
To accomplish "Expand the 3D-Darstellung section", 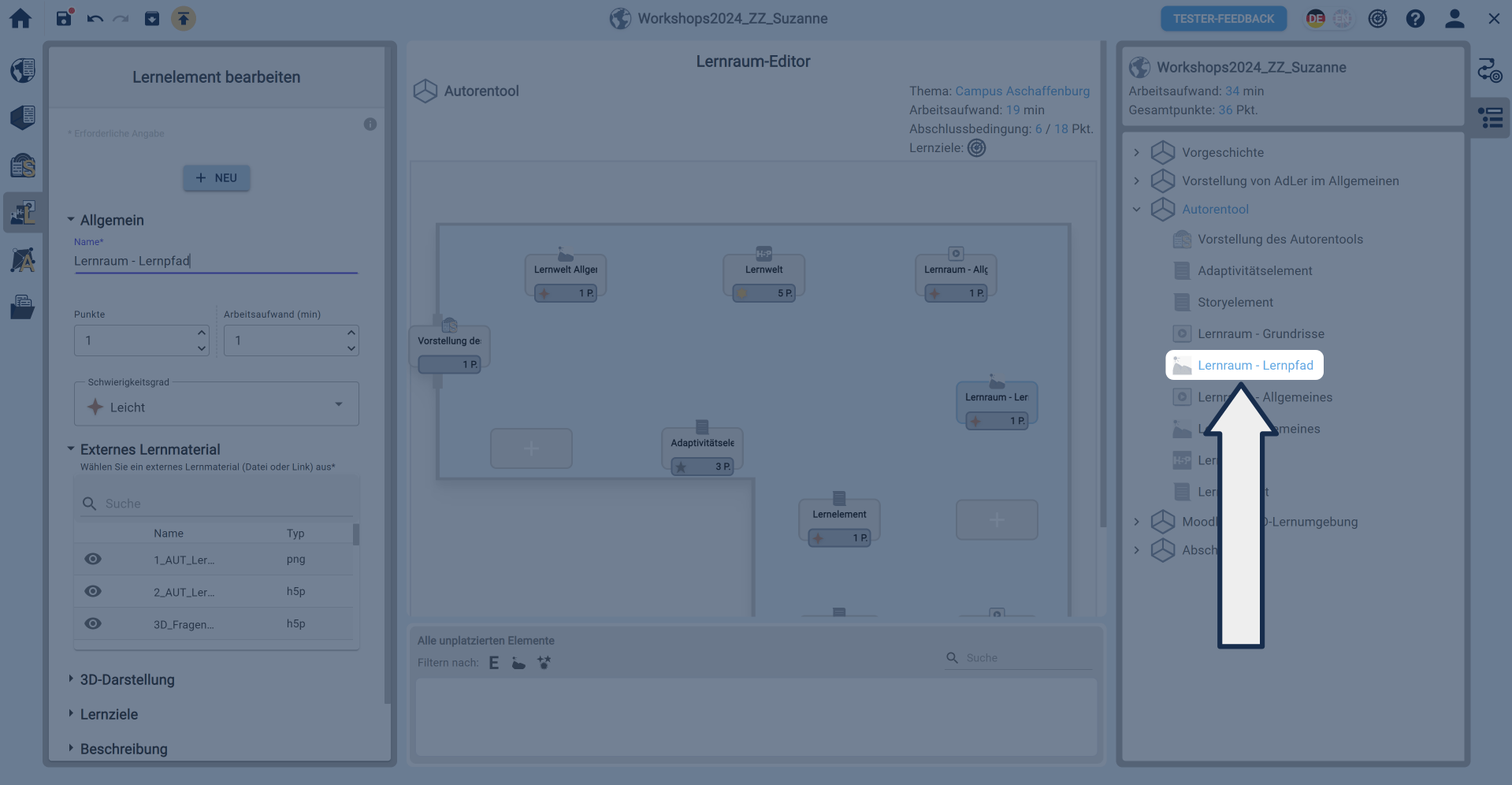I will (x=127, y=679).
